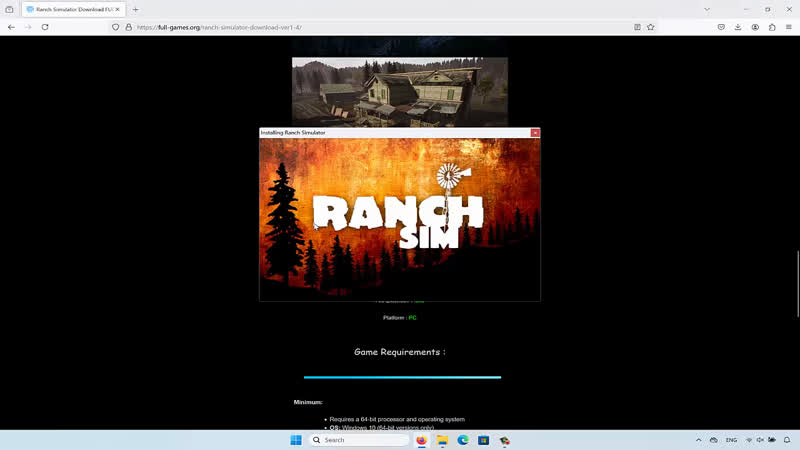Open Firefox from the taskbar
This screenshot has height=450, width=800.
pyautogui.click(x=421, y=440)
